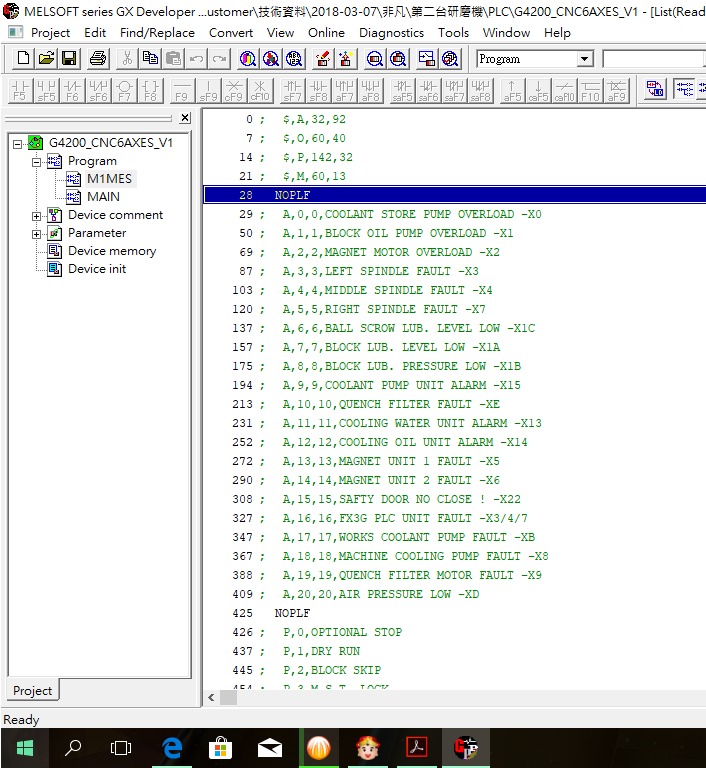
Task: Close the project panel with the X button
Action: pos(185,118)
